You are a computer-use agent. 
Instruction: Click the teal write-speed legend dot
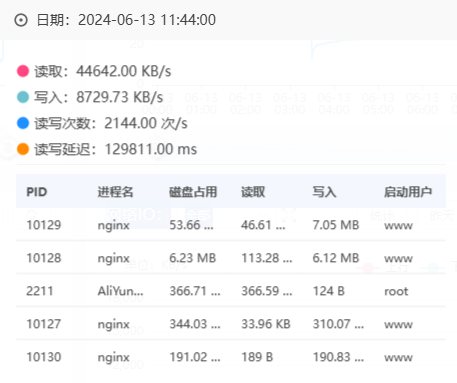[23, 97]
